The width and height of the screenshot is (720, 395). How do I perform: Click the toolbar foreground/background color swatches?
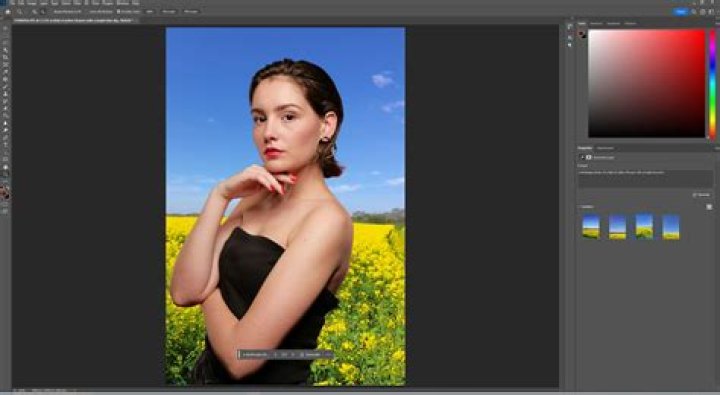(x=5, y=193)
